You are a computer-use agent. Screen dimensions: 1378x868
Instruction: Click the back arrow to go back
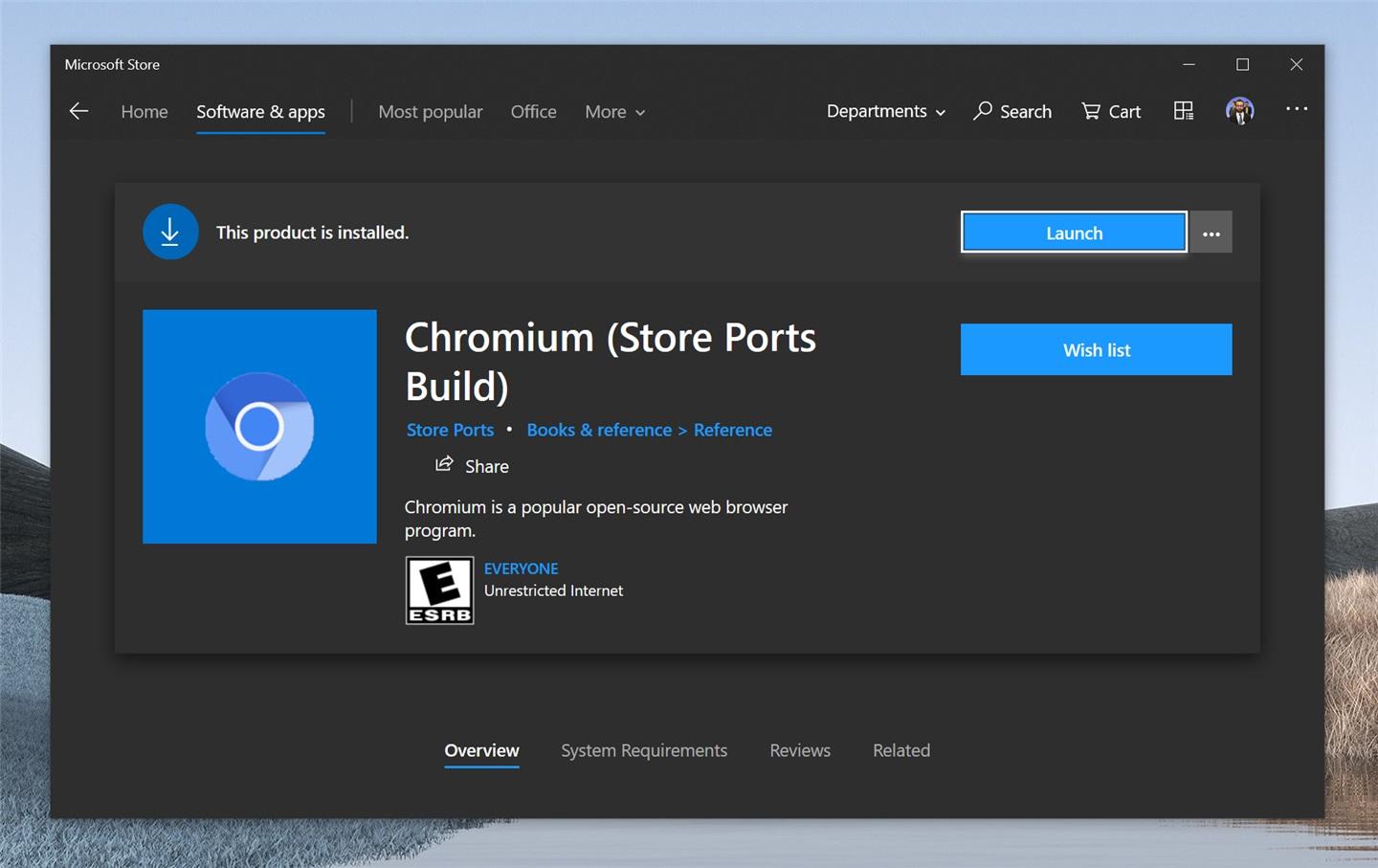[x=78, y=110]
